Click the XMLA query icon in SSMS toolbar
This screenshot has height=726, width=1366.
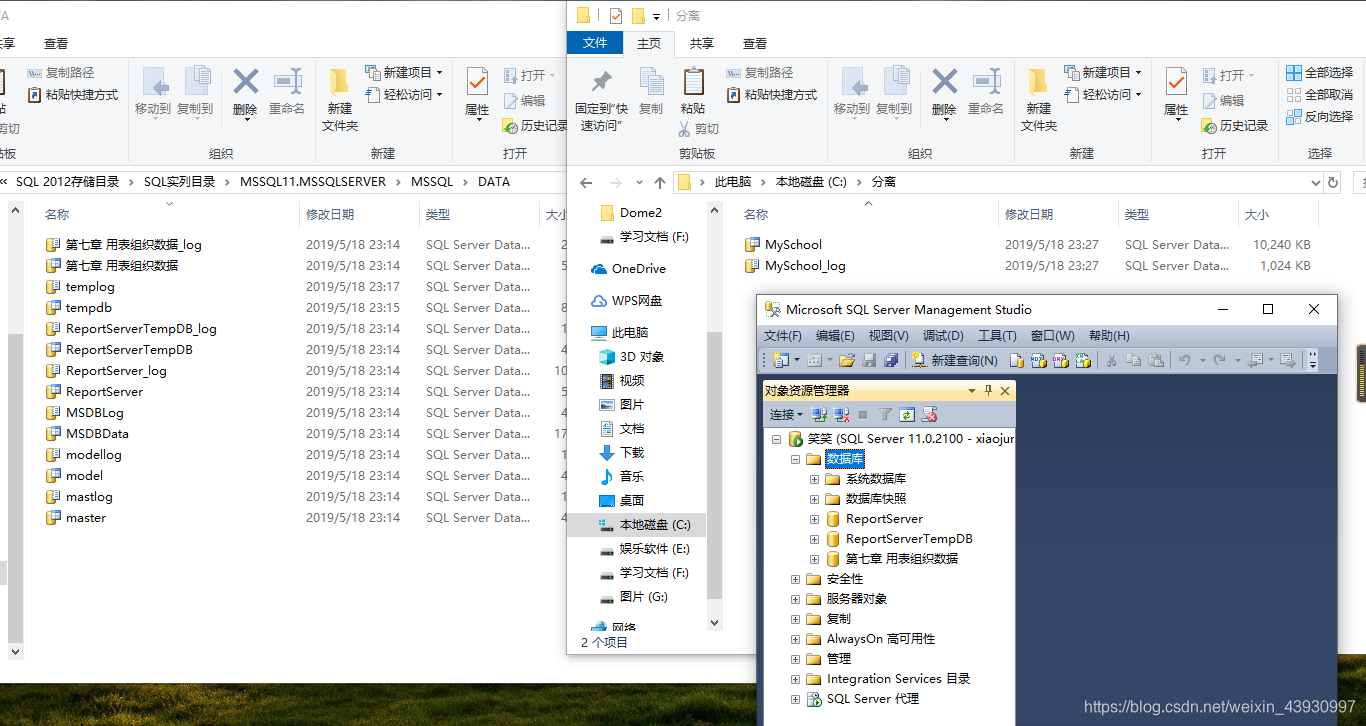[x=1083, y=360]
